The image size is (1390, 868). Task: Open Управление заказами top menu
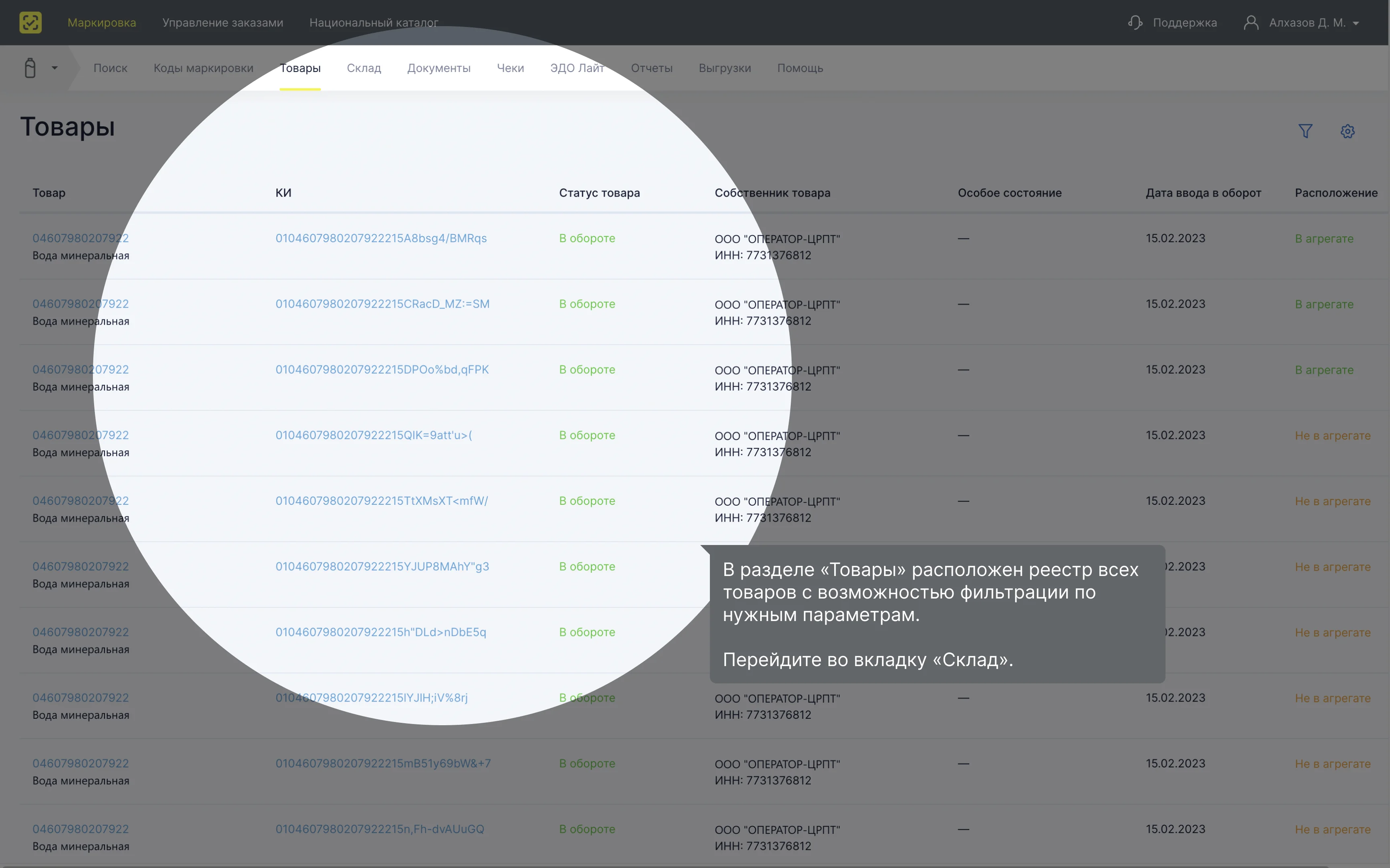(x=223, y=23)
